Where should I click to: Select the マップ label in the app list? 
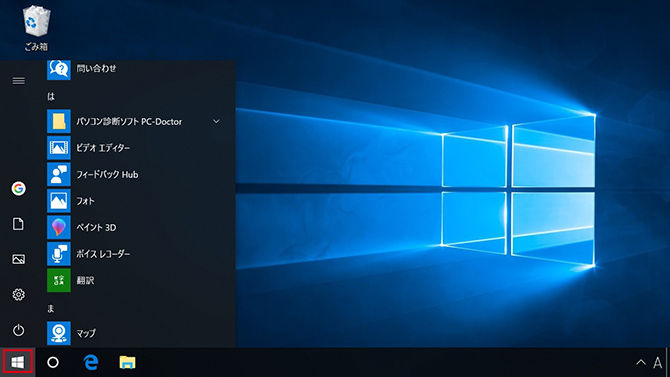click(86, 333)
